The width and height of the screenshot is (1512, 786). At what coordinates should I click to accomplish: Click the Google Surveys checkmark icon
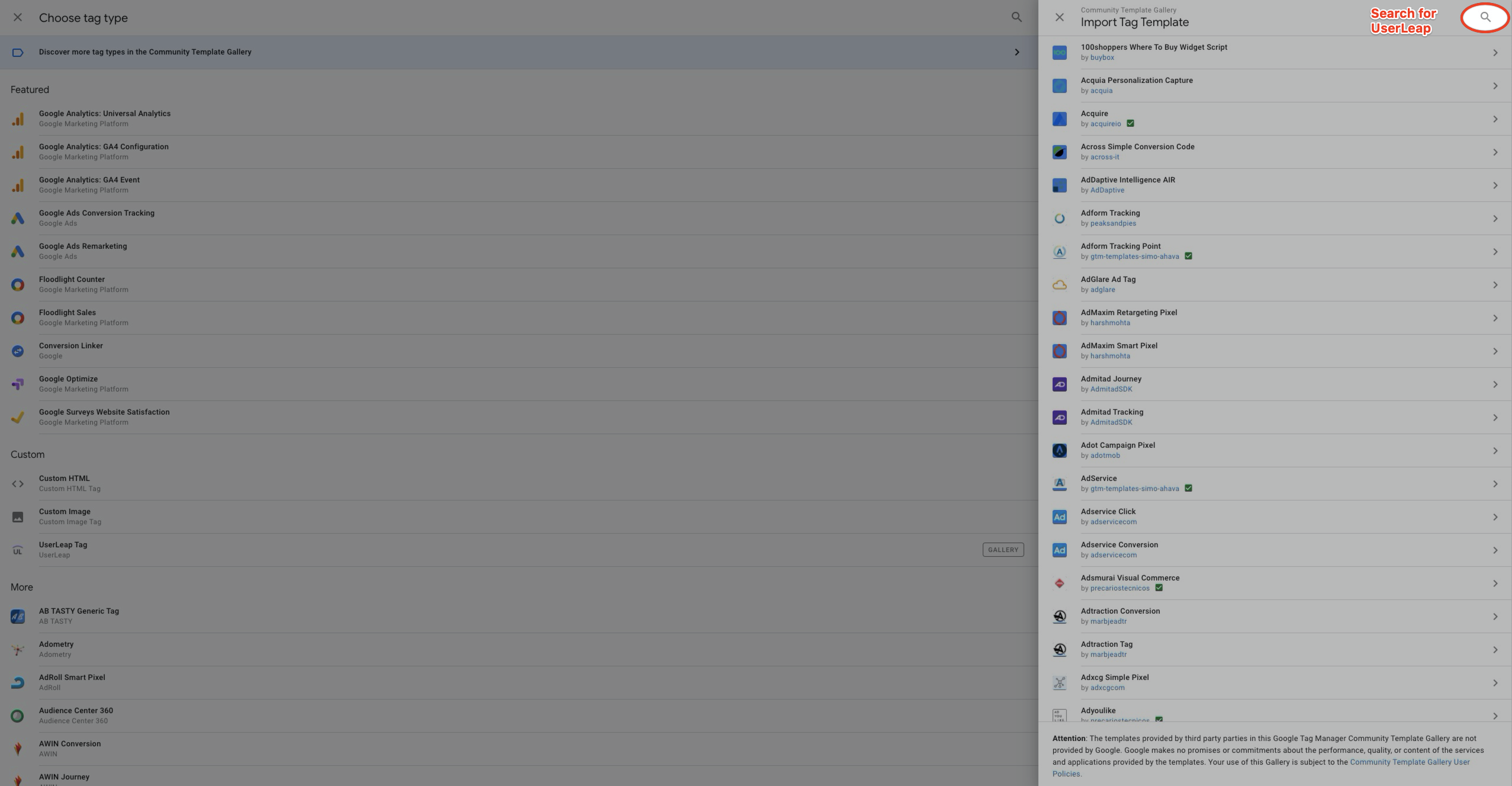pyautogui.click(x=18, y=418)
